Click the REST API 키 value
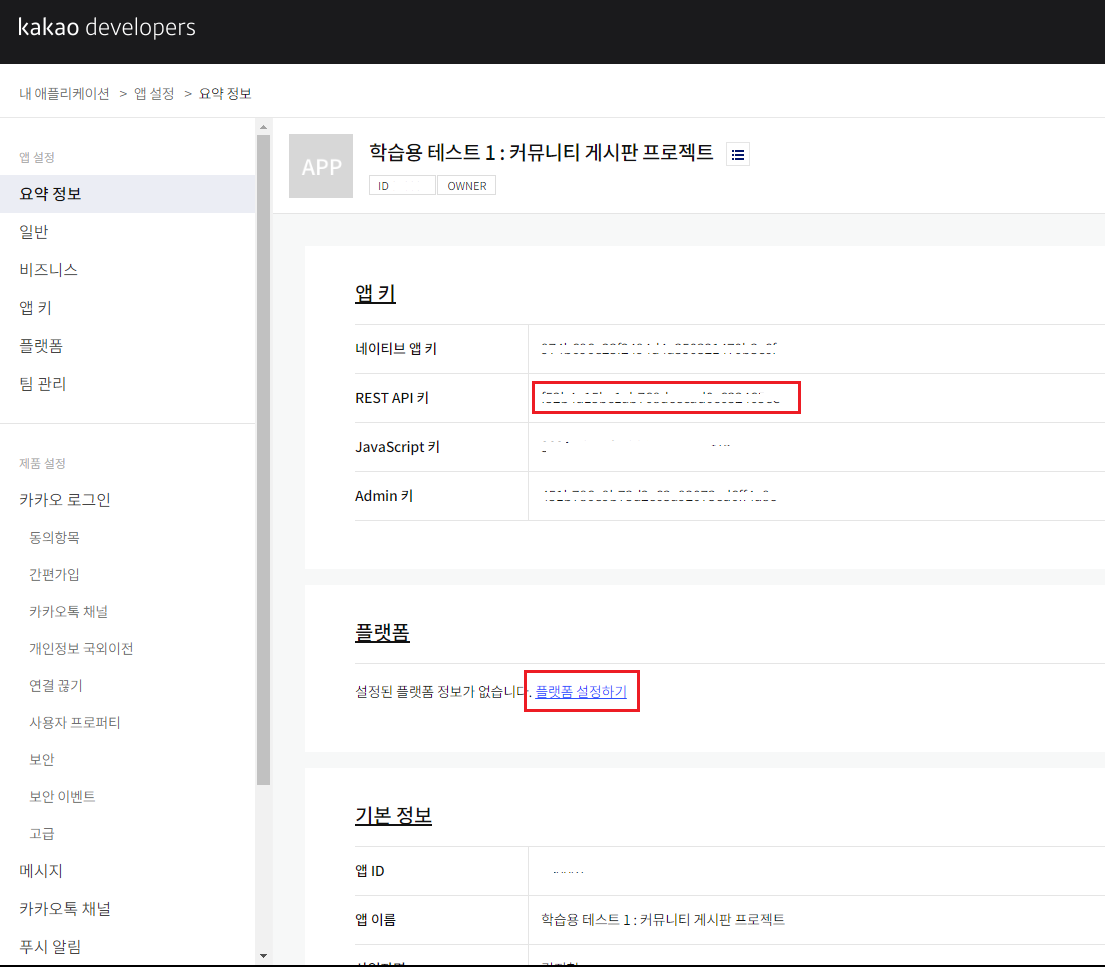1105x967 pixels. tap(660, 398)
